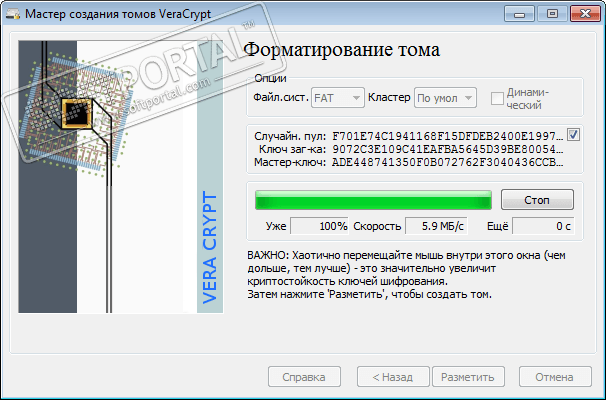The height and width of the screenshot is (400, 606).
Task: Click the ВАЖНО instruction text
Action: [406, 275]
